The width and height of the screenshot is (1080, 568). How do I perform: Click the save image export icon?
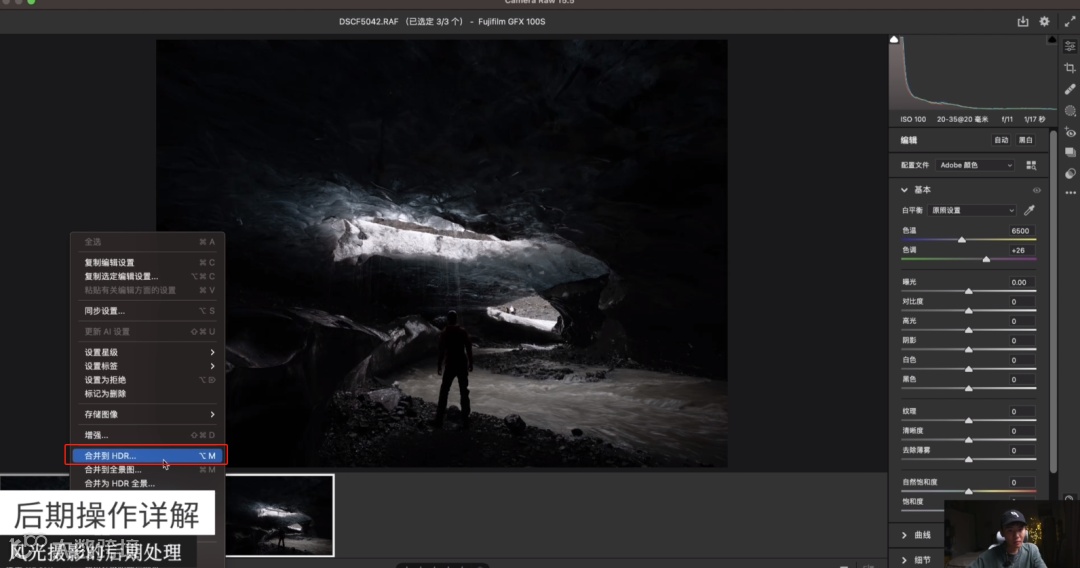1023,21
